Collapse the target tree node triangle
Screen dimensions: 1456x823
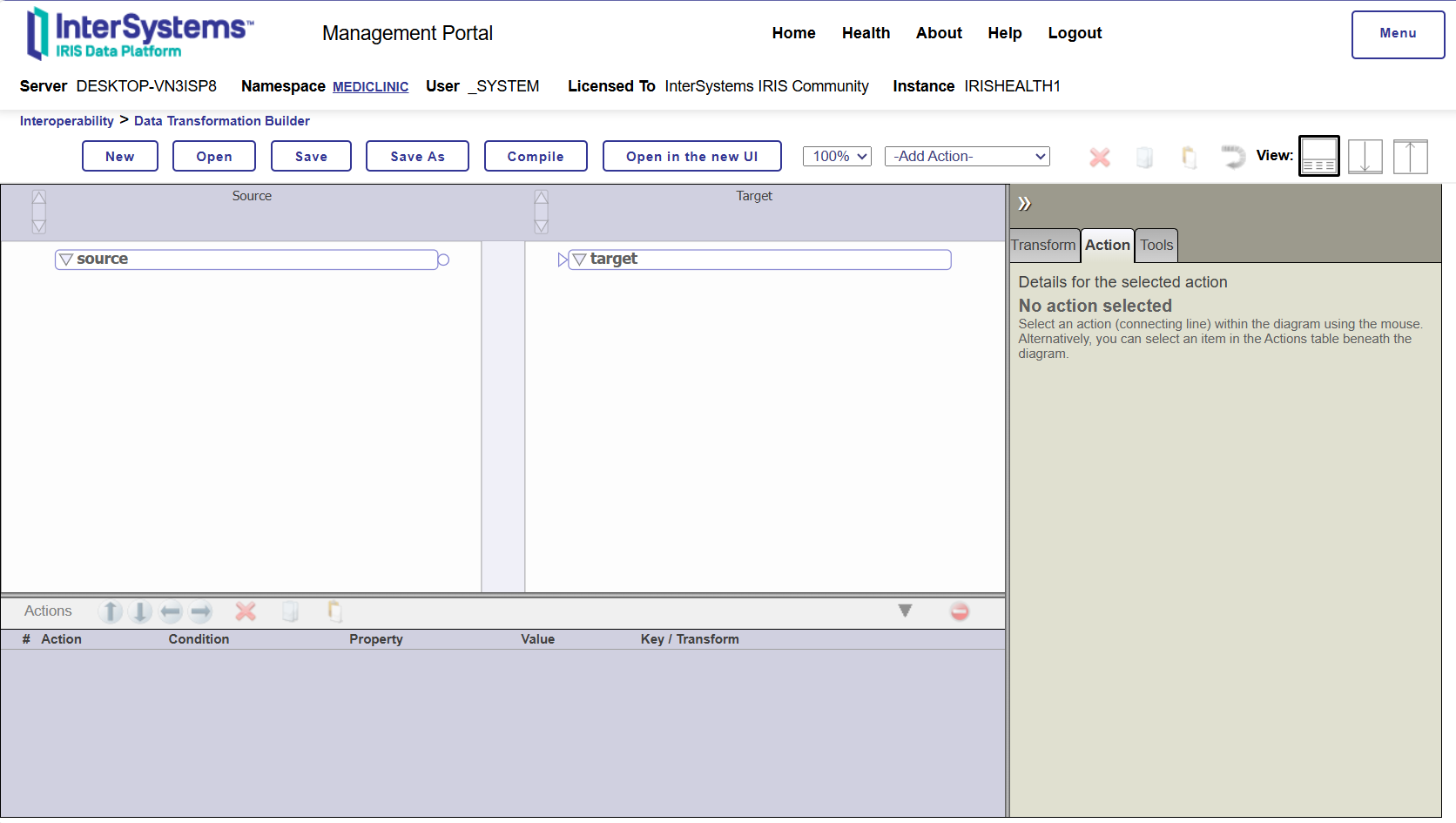(x=579, y=260)
